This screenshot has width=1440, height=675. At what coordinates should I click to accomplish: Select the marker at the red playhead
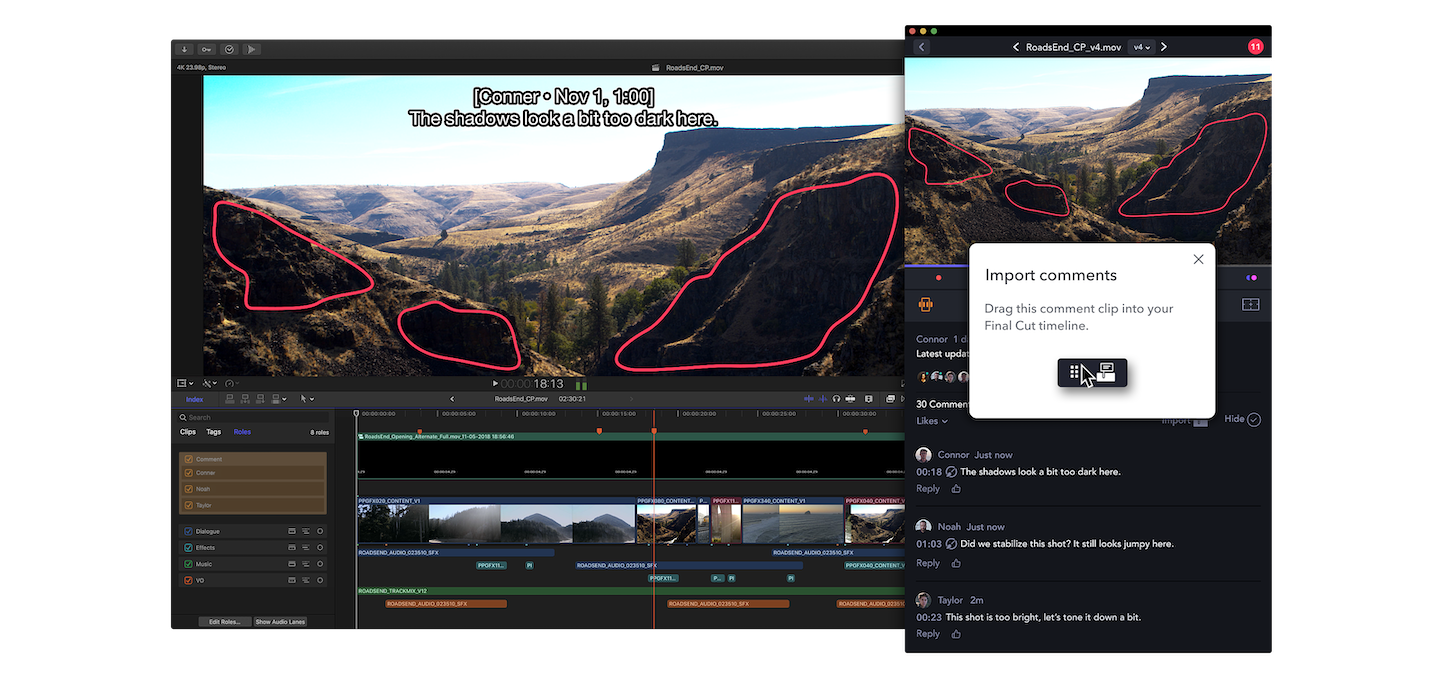pyautogui.click(x=654, y=431)
